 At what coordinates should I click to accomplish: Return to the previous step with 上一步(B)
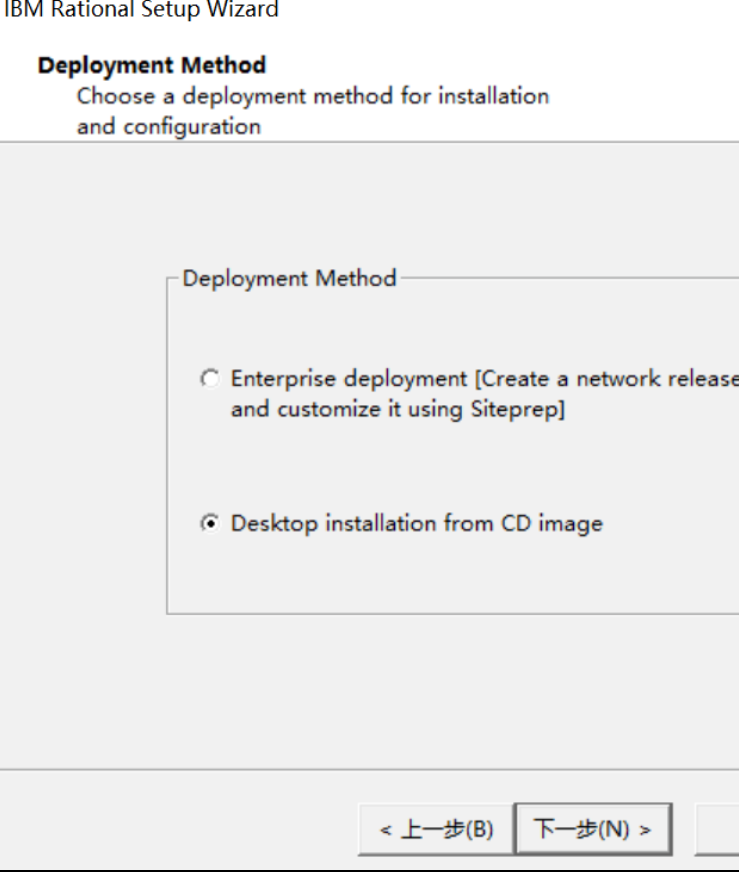click(436, 829)
